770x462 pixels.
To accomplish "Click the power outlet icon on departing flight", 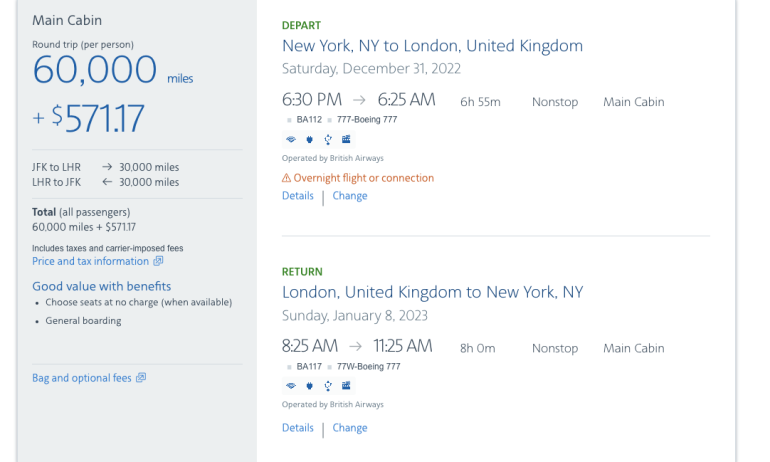I will [x=309, y=139].
